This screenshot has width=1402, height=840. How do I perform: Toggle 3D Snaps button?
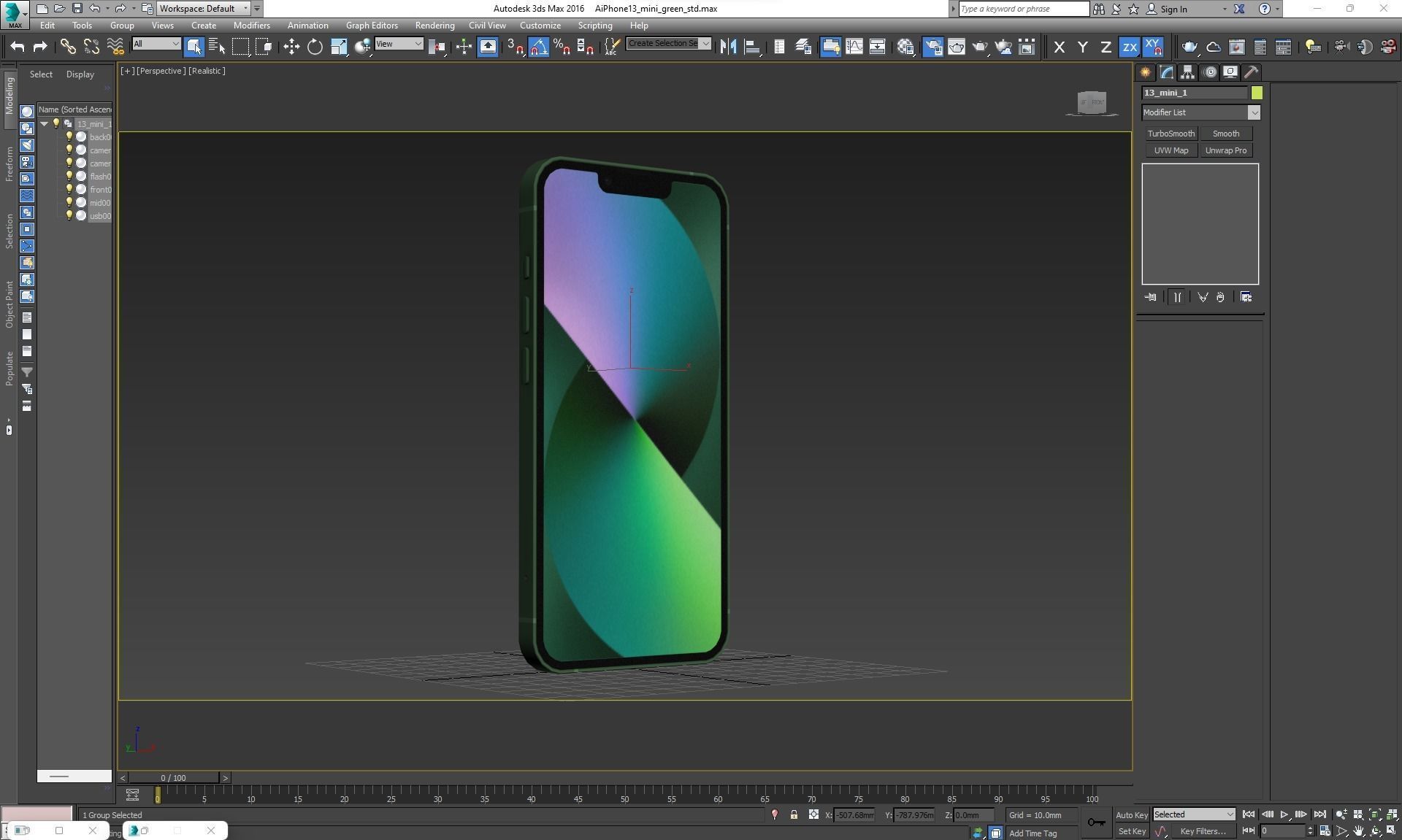tap(516, 47)
